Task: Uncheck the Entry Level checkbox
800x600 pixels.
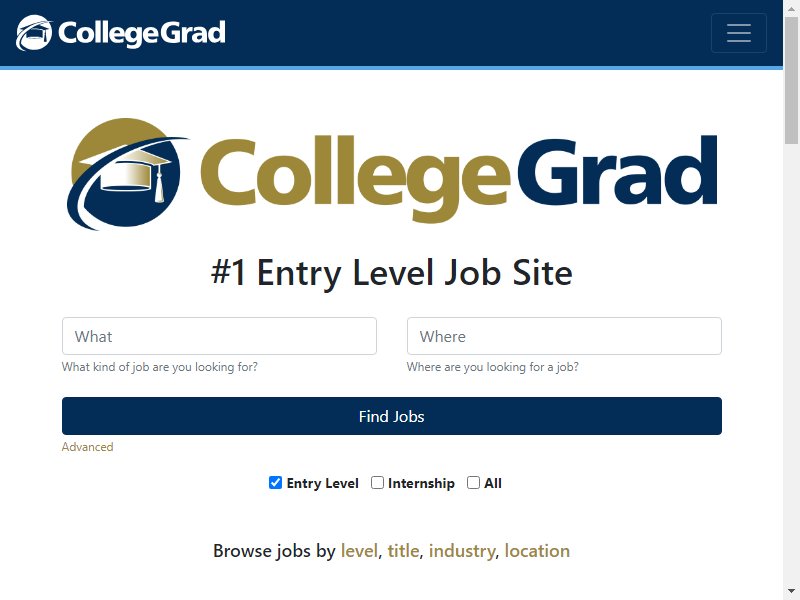Action: [276, 483]
